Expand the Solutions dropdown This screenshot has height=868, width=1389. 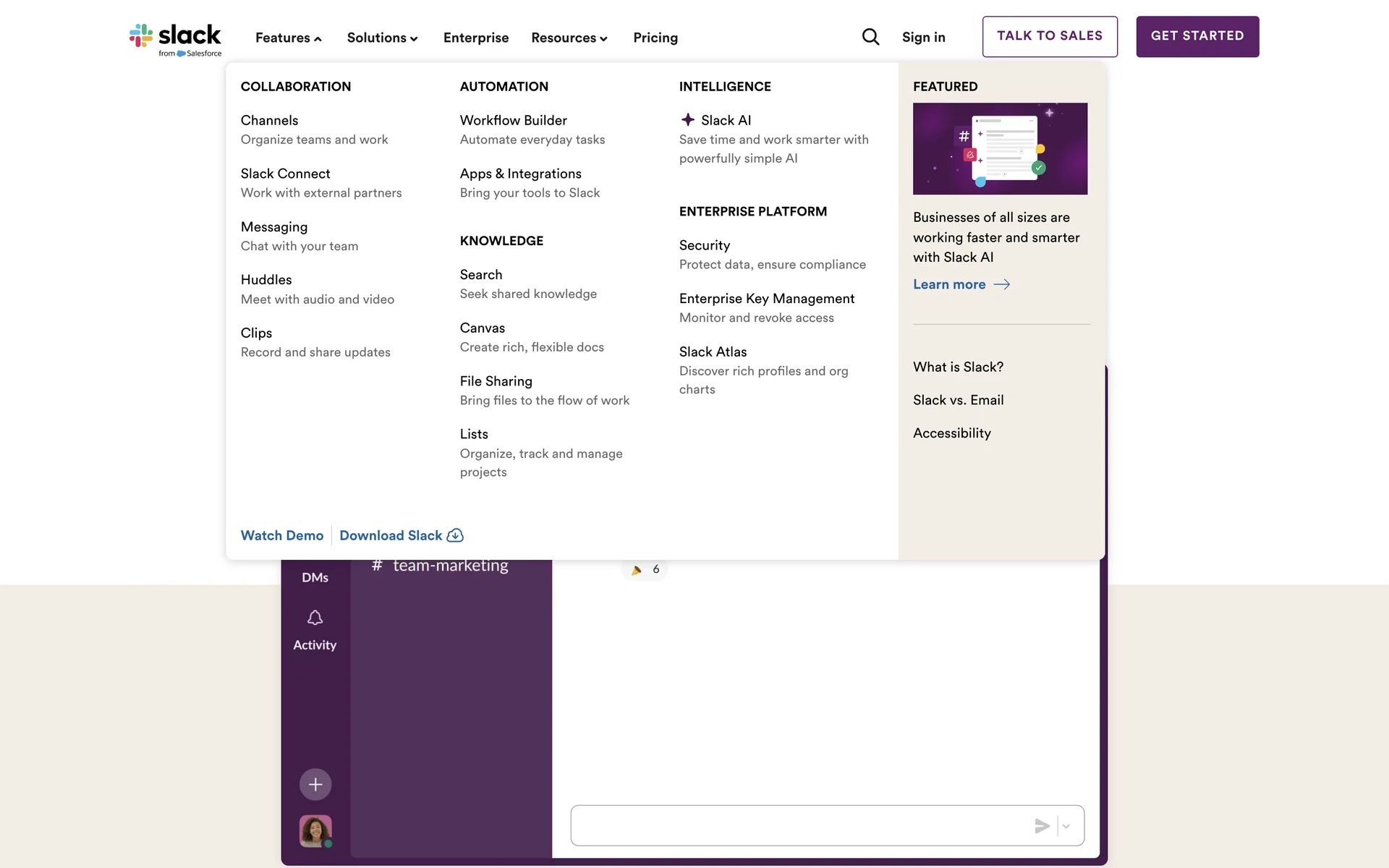tap(382, 38)
